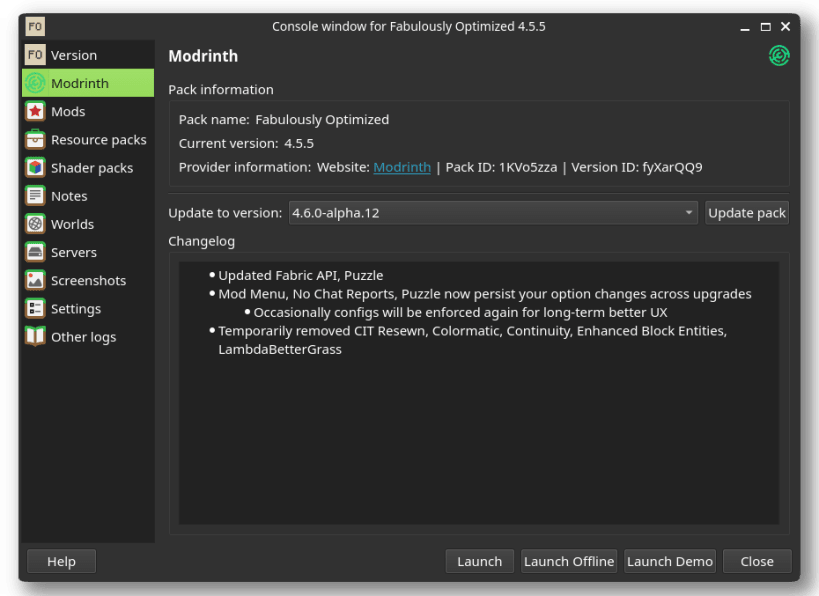The width and height of the screenshot is (819, 596).
Task: Open the Servers icon in sidebar
Action: [x=35, y=252]
